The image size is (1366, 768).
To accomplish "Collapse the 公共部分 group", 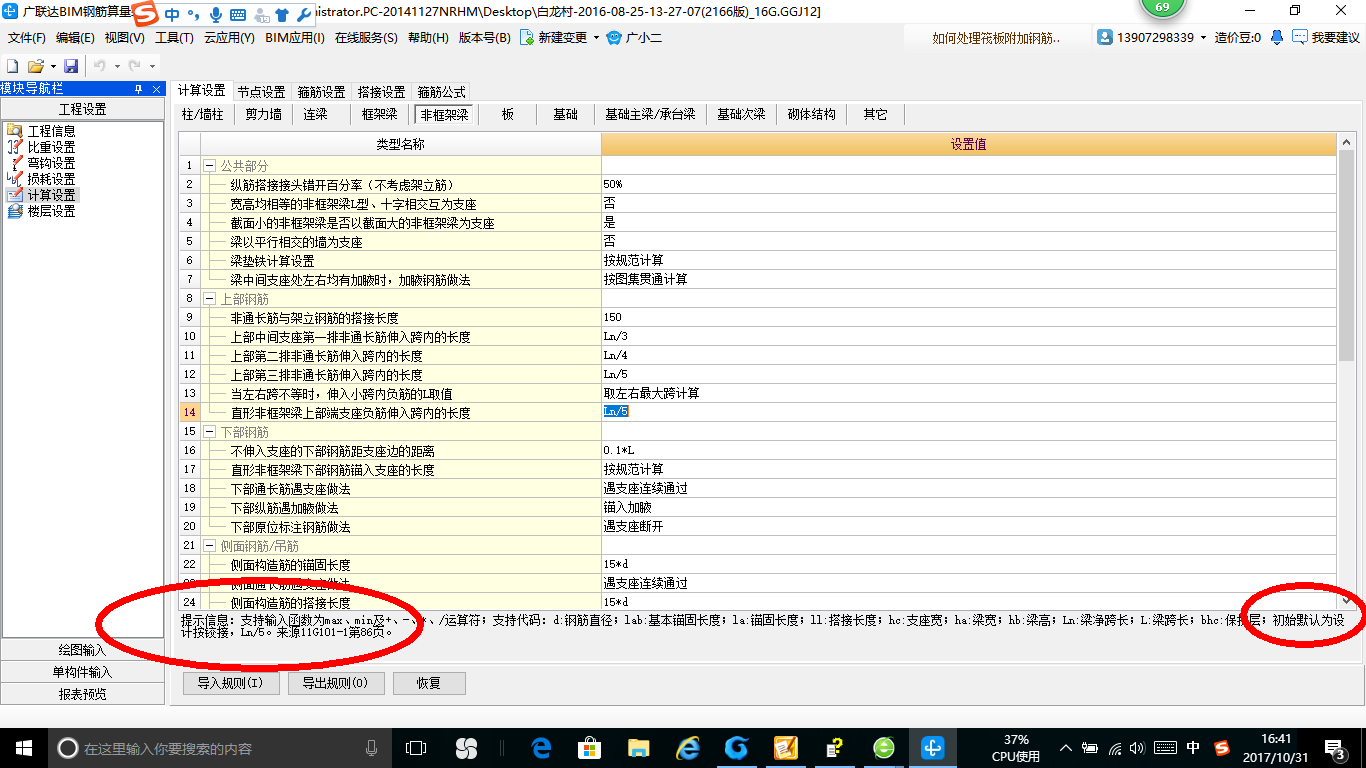I will (210, 165).
